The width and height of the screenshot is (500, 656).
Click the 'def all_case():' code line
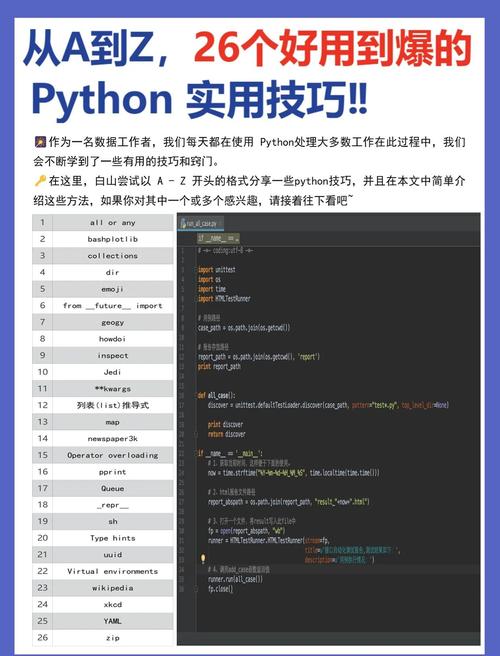tap(217, 395)
